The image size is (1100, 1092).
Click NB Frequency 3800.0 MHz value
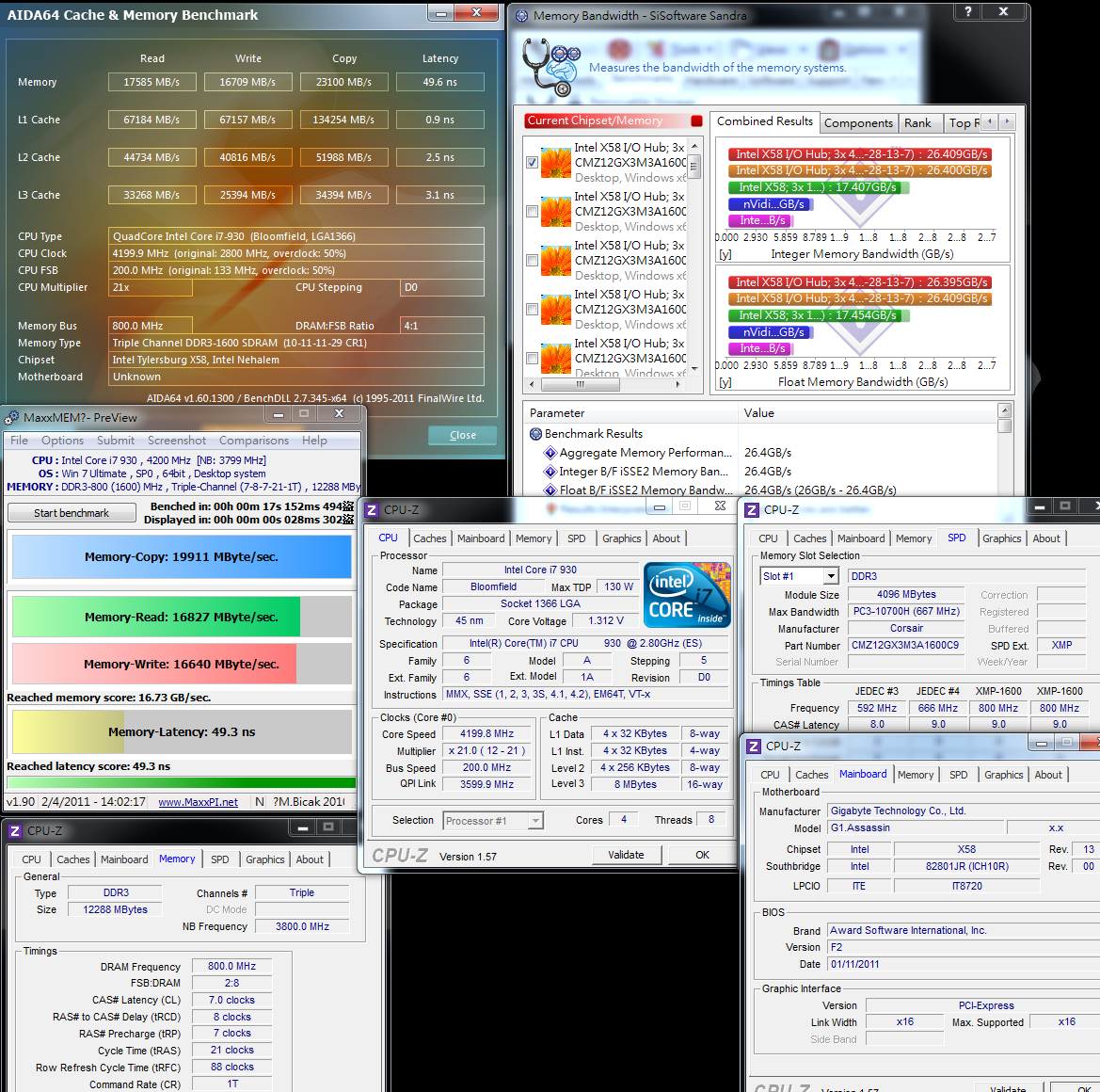click(x=302, y=926)
